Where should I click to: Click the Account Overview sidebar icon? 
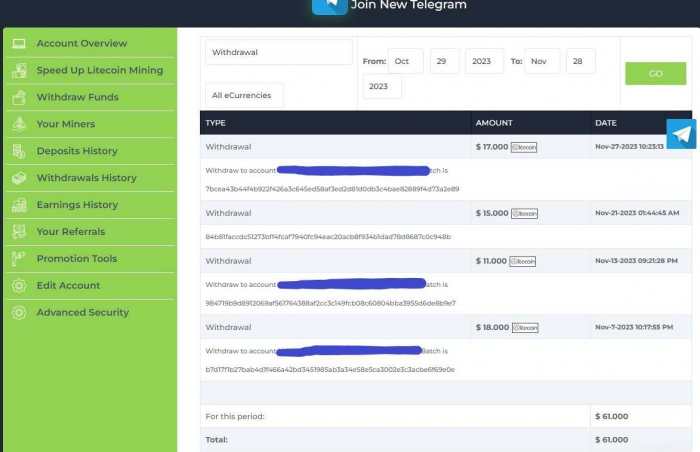[18, 44]
